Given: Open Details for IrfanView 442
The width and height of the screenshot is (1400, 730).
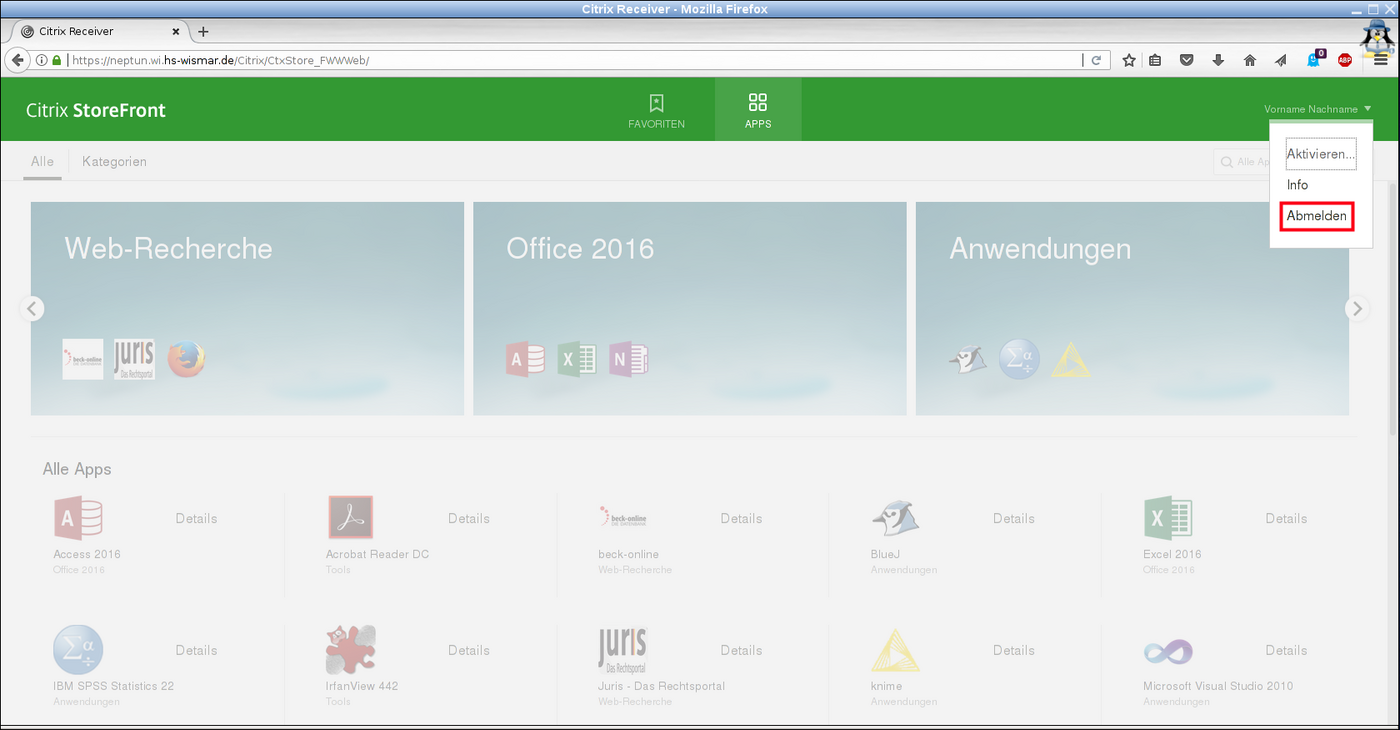Looking at the screenshot, I should pos(469,650).
